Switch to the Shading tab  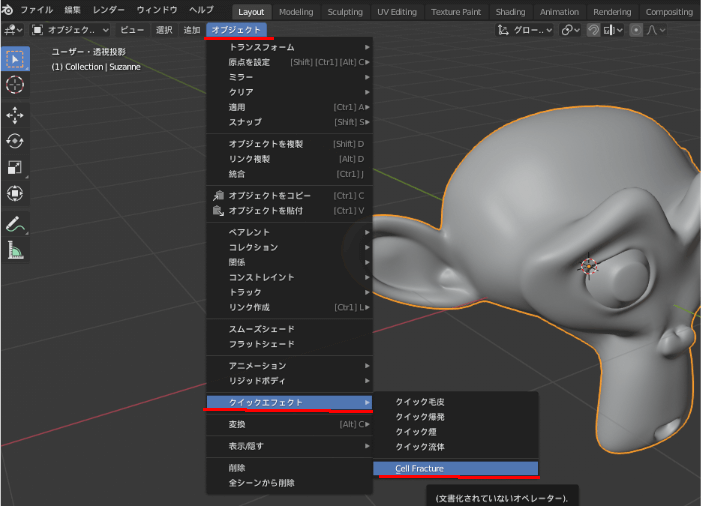pos(511,12)
